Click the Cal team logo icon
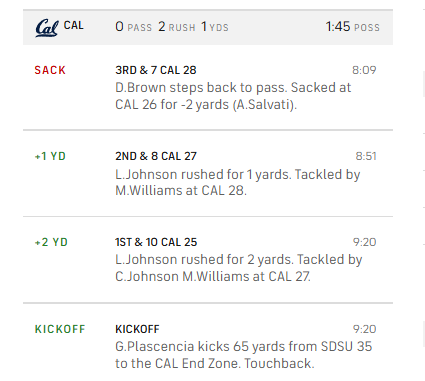The image size is (425, 381). click(x=47, y=28)
